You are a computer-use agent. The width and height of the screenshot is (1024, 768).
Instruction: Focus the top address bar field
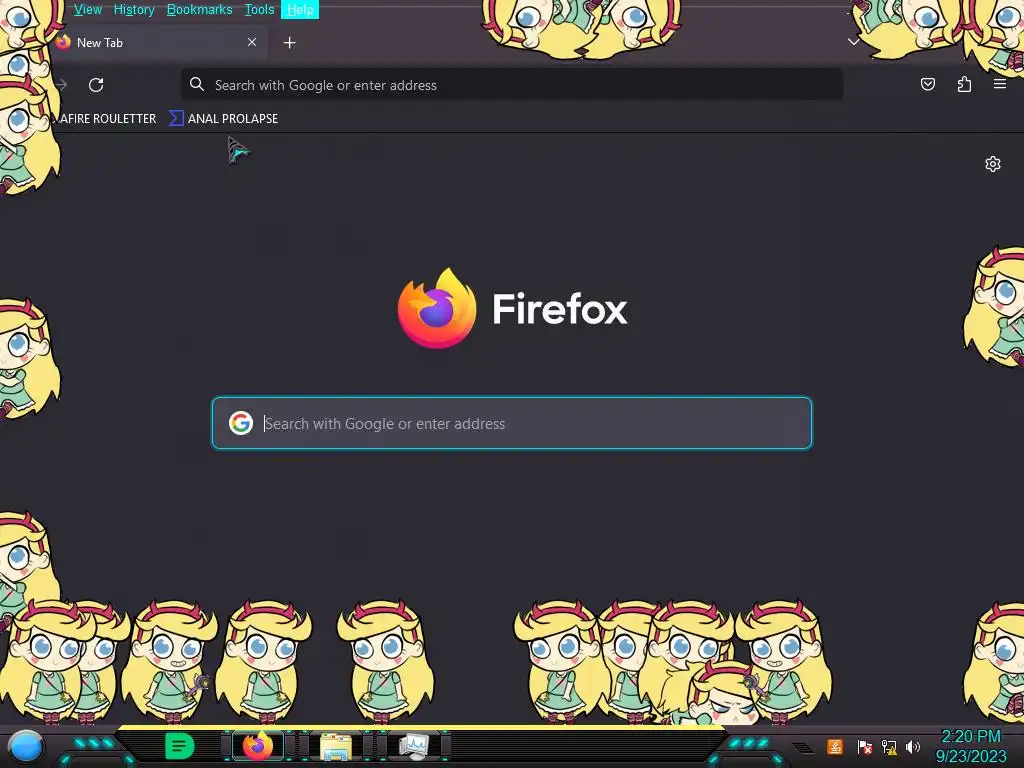click(511, 85)
